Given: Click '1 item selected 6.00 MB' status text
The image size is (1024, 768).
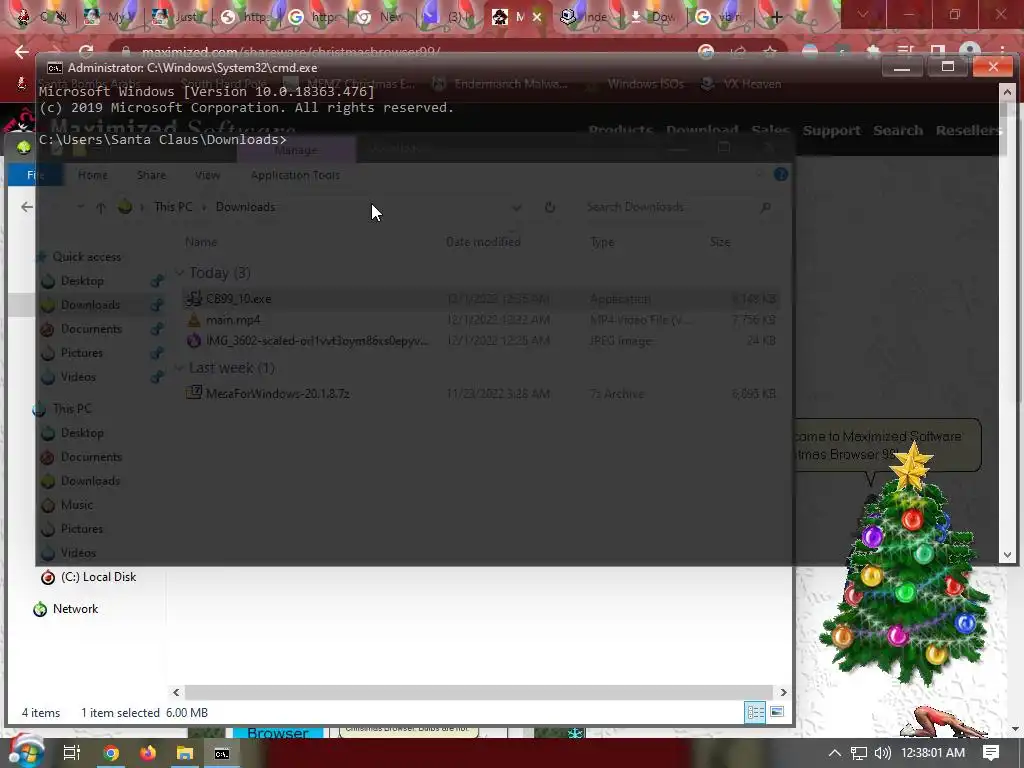Looking at the screenshot, I should [144, 712].
